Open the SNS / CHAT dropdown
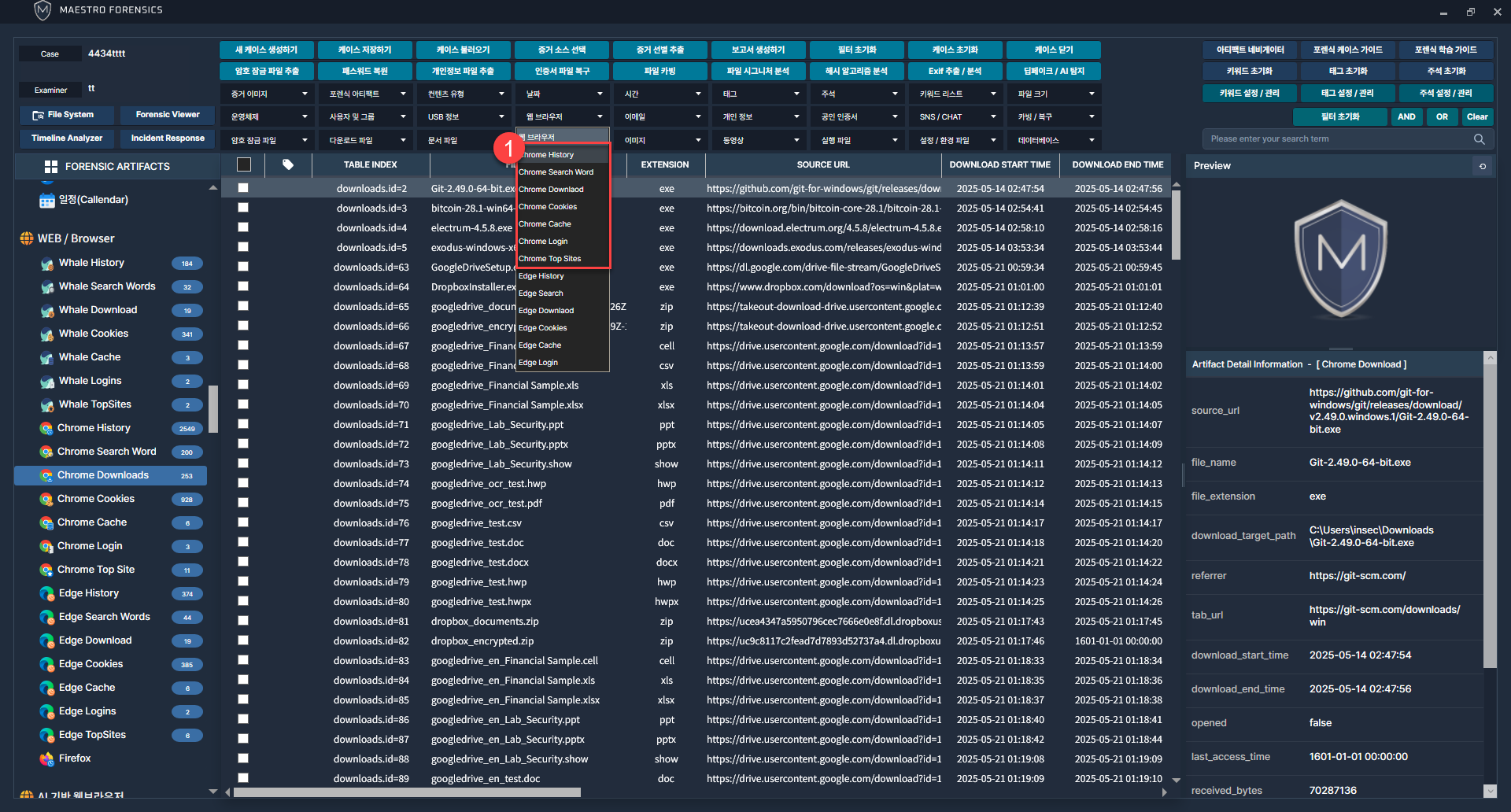This screenshot has height=812, width=1511. (957, 116)
